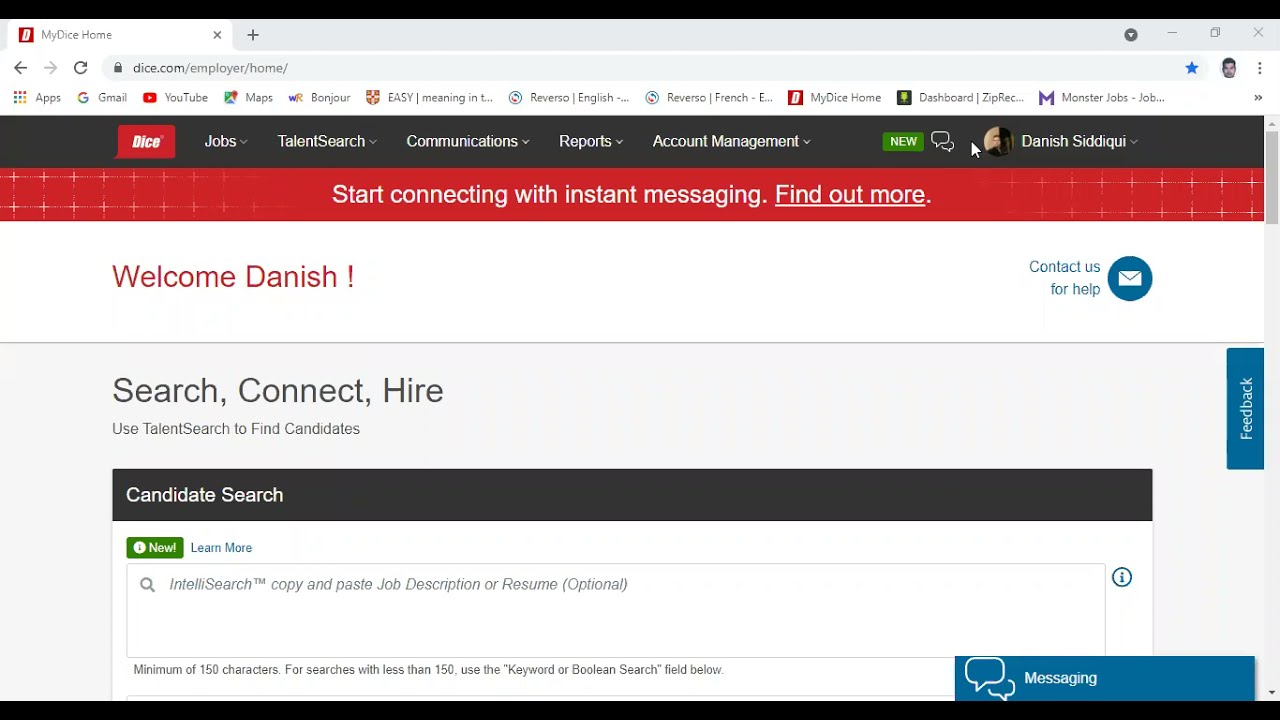Click the address bar URL
The width and height of the screenshot is (1280, 720).
pyautogui.click(x=210, y=68)
